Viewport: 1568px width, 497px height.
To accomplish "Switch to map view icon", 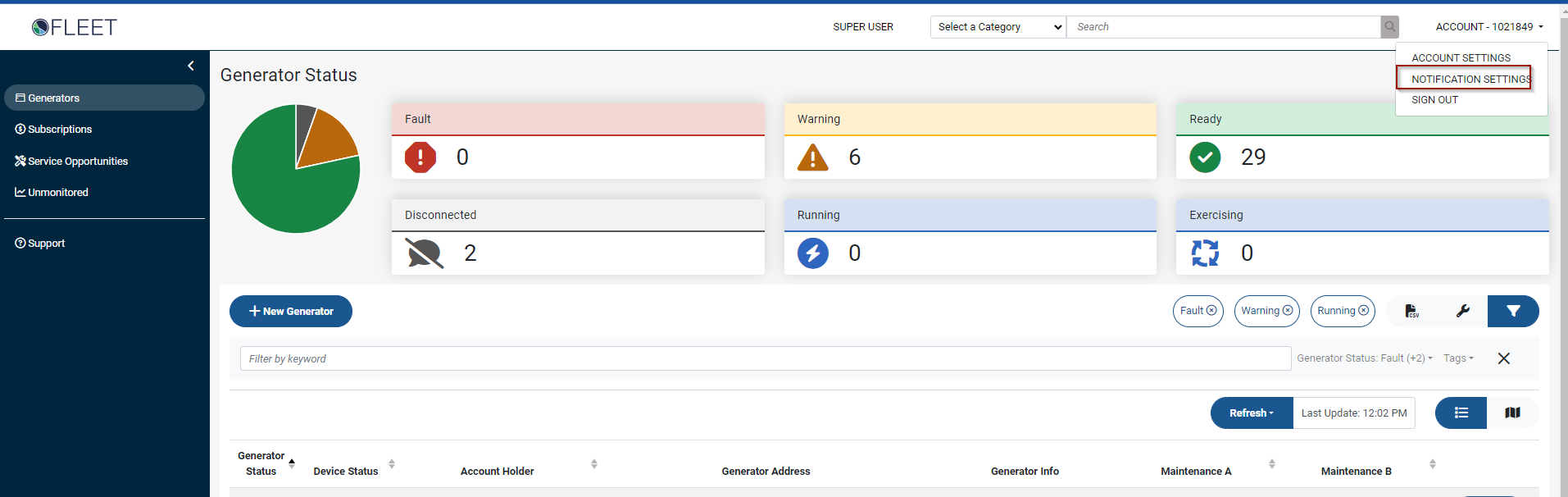I will coord(1512,413).
